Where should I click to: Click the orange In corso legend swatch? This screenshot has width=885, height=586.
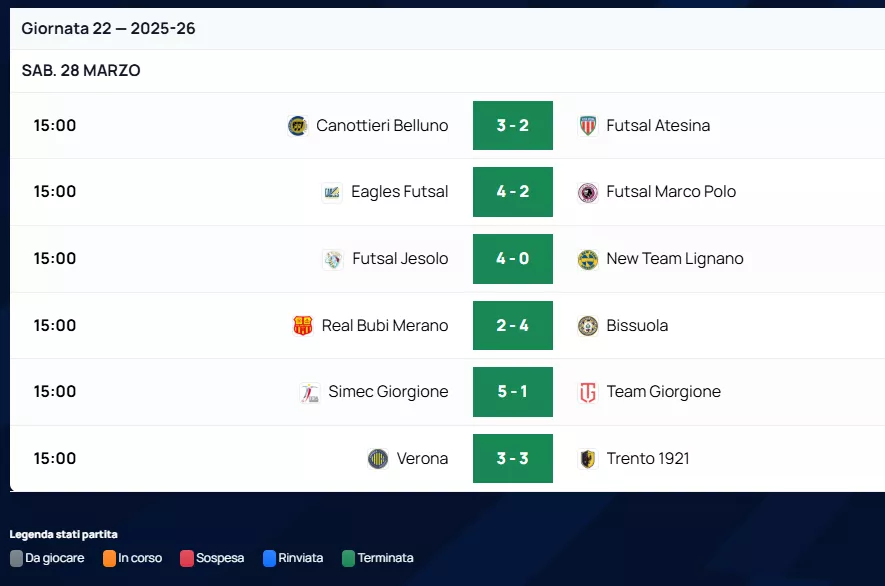tap(109, 558)
